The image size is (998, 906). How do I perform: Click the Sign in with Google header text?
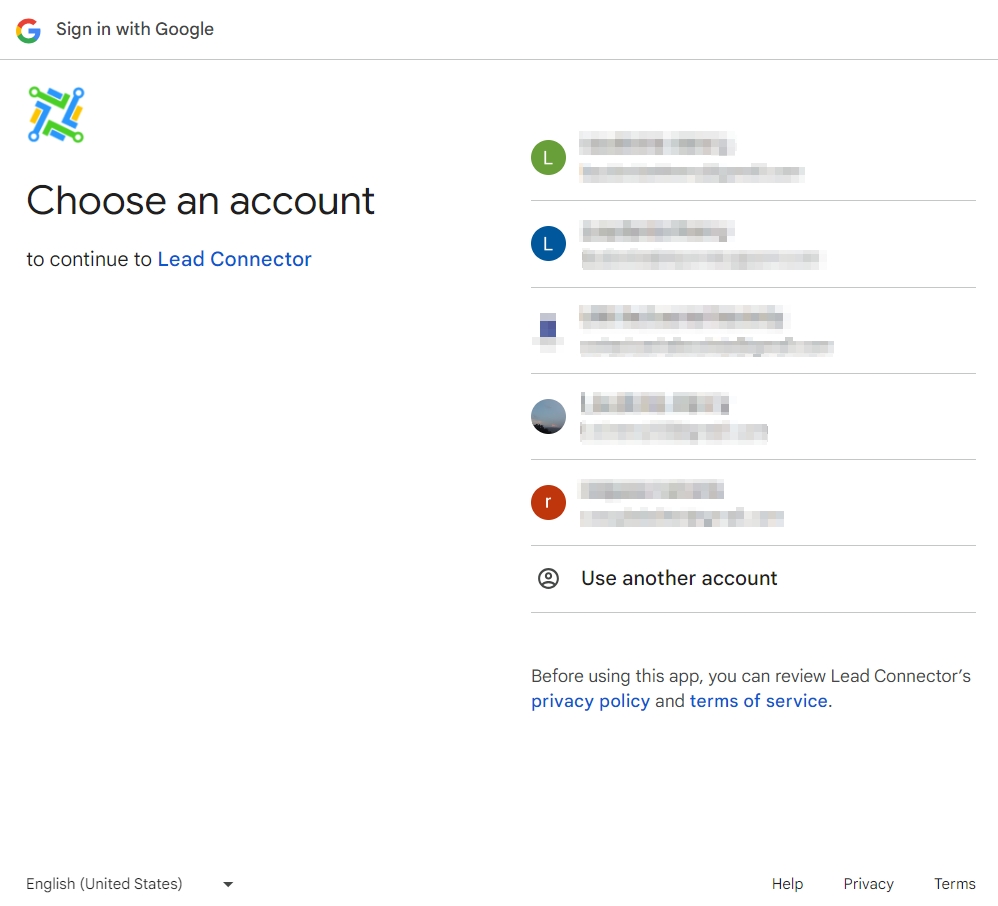pyautogui.click(x=135, y=29)
